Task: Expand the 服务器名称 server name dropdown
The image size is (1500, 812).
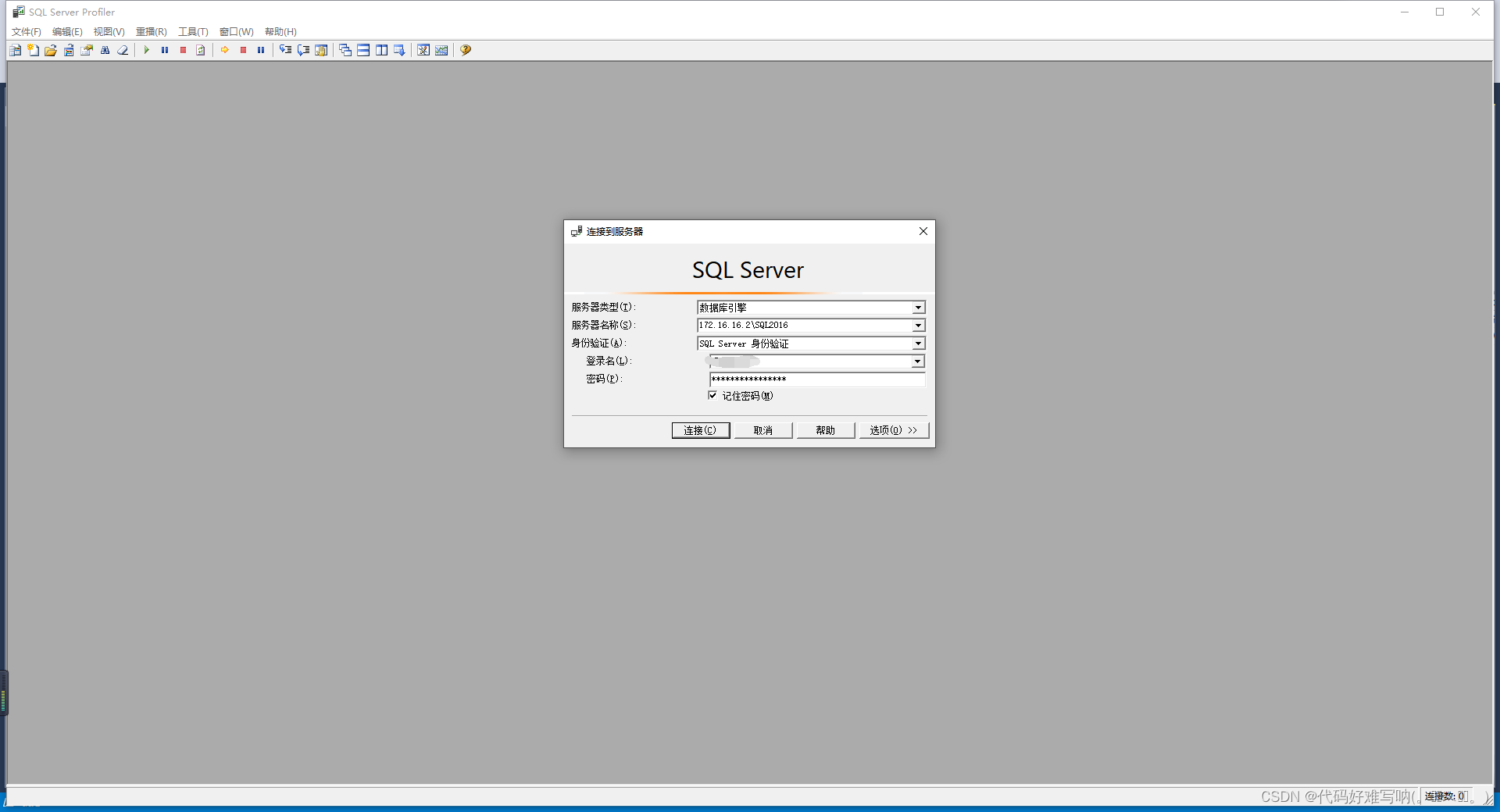Action: pyautogui.click(x=918, y=325)
